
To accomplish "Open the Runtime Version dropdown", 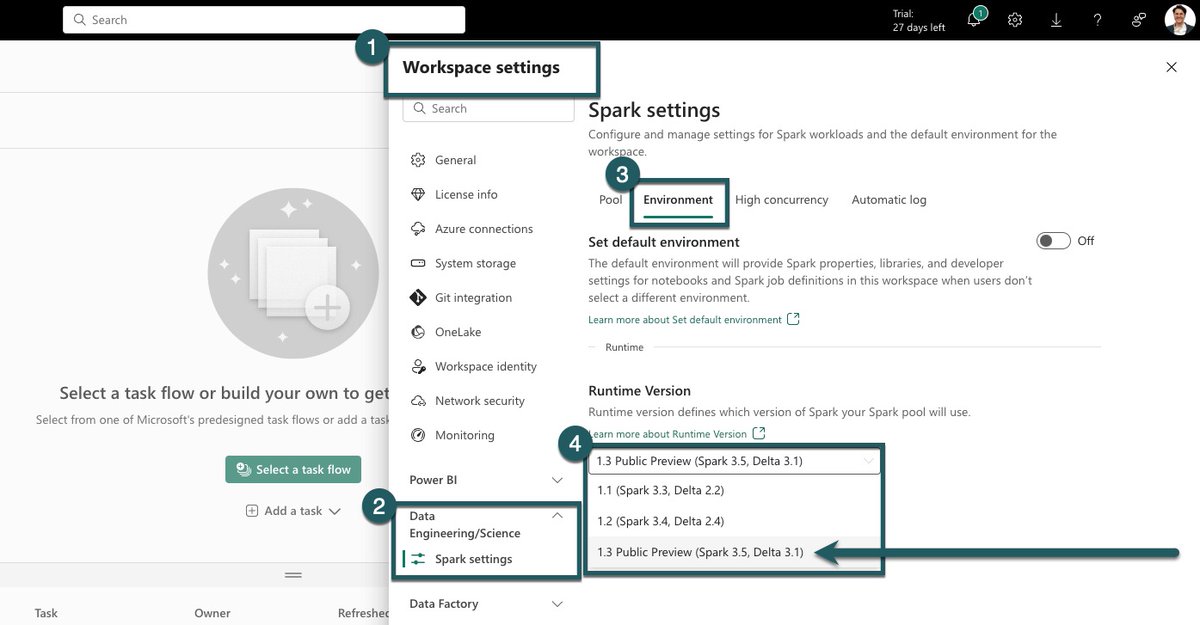I will (x=735, y=461).
